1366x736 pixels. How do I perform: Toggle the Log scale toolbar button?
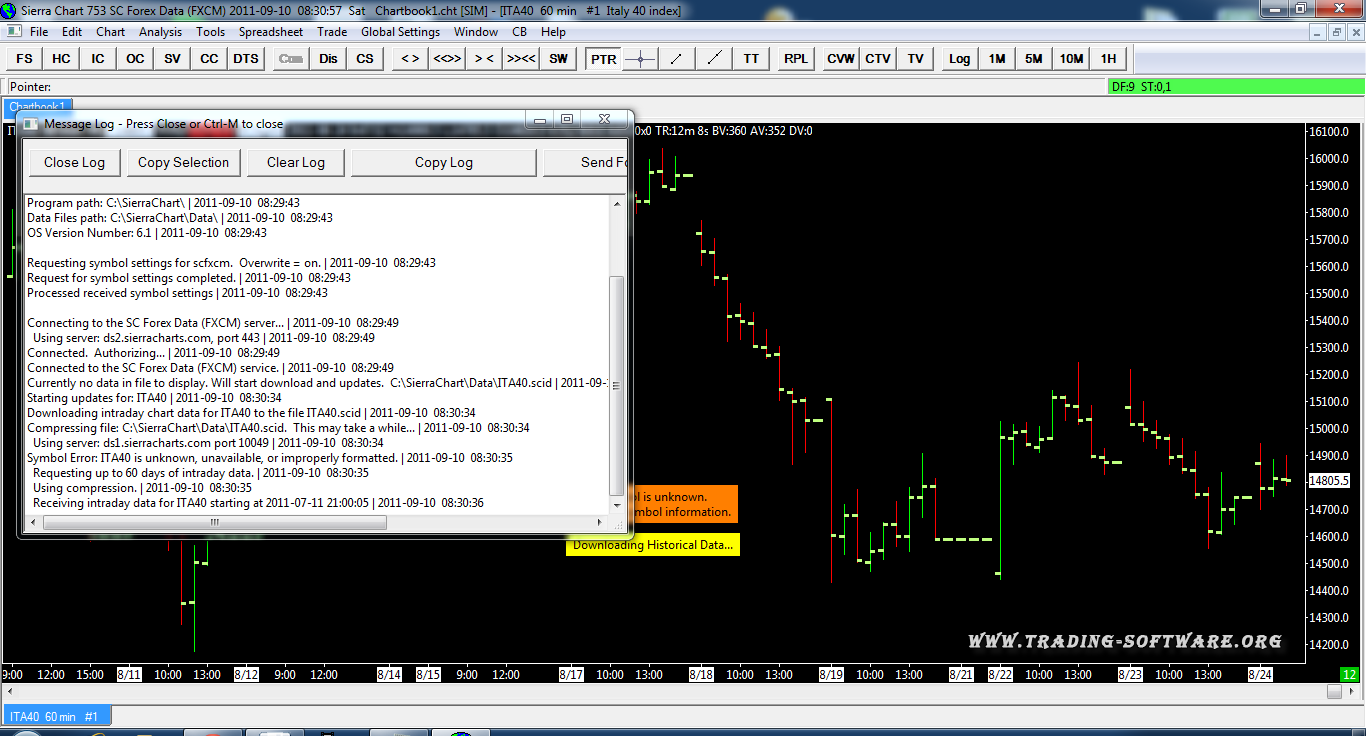[x=959, y=59]
